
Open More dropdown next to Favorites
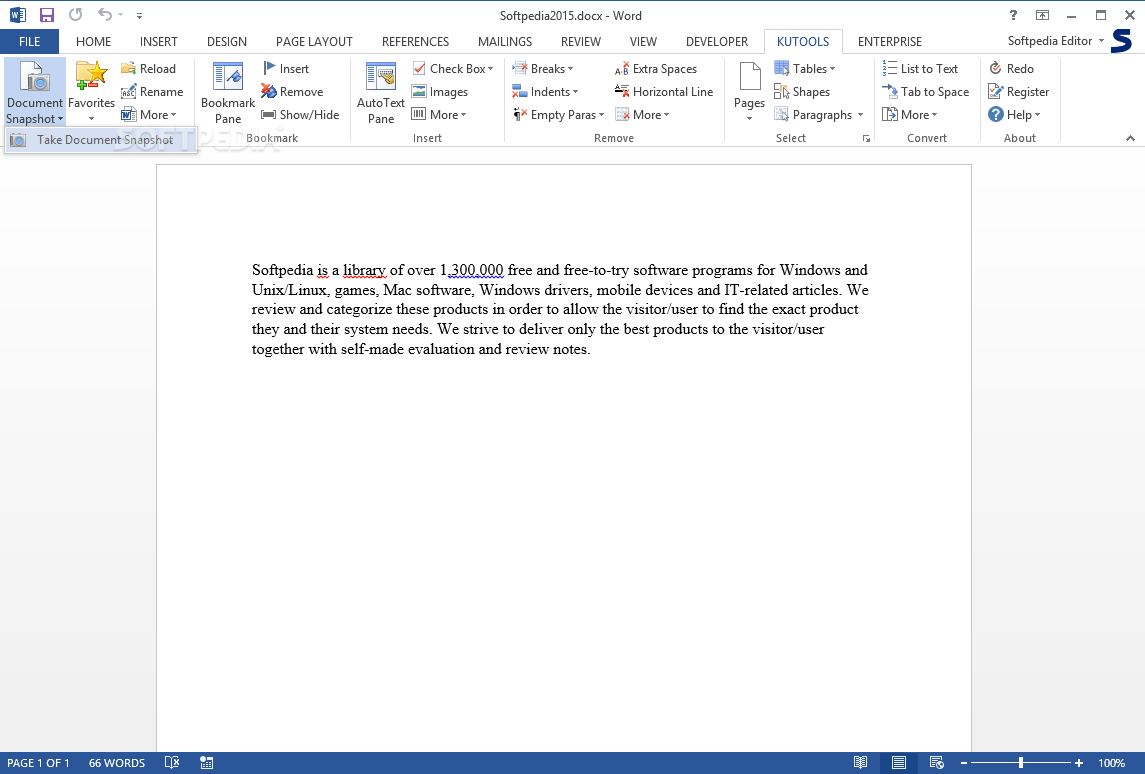point(149,115)
